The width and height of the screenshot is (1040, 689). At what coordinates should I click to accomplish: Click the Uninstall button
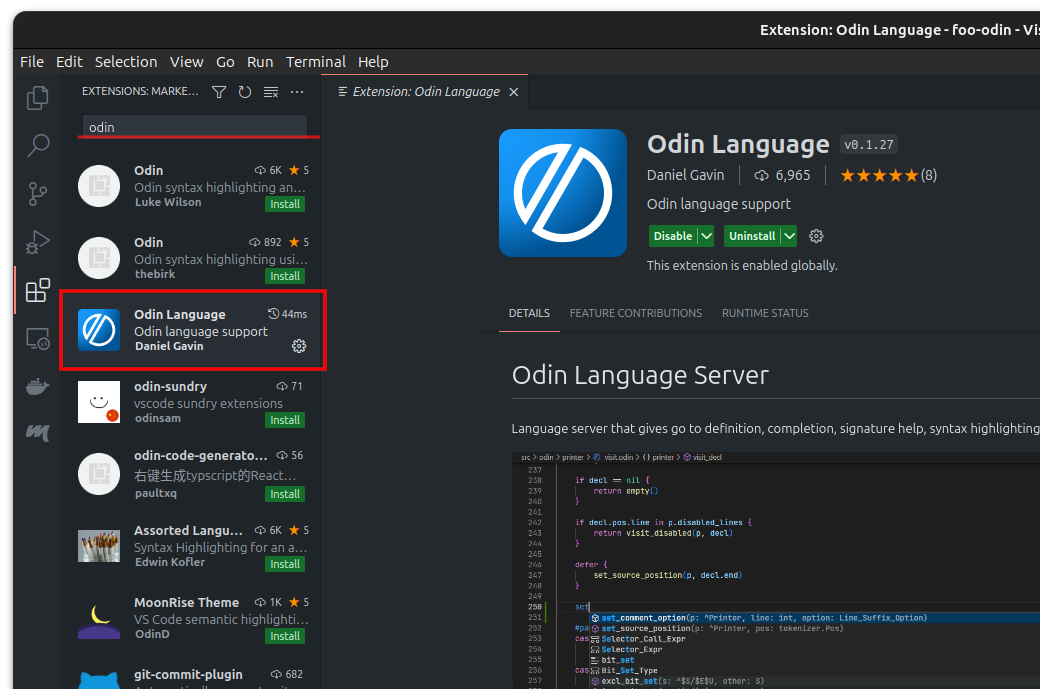coord(752,236)
